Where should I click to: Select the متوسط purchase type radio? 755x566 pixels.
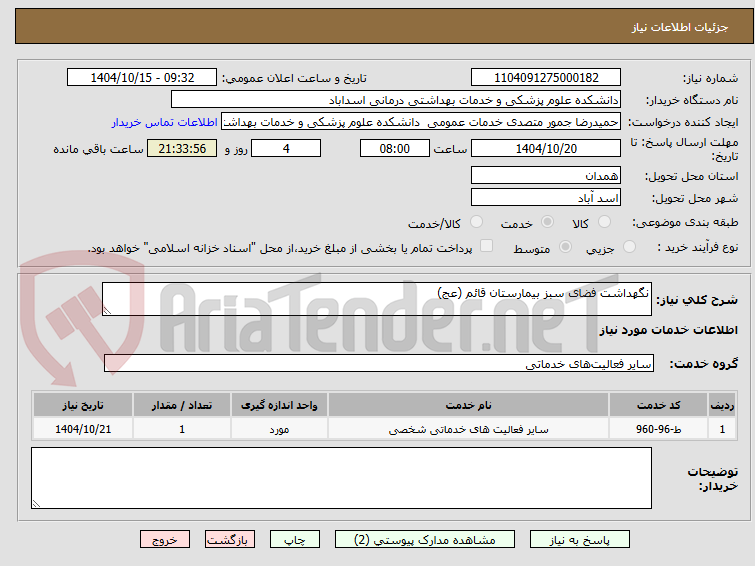click(x=565, y=247)
